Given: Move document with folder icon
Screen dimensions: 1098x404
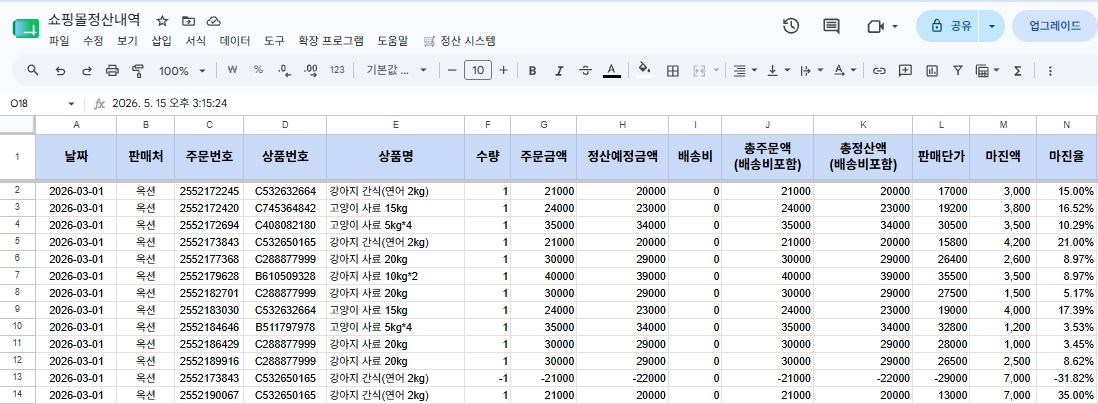Looking at the screenshot, I should [x=188, y=21].
